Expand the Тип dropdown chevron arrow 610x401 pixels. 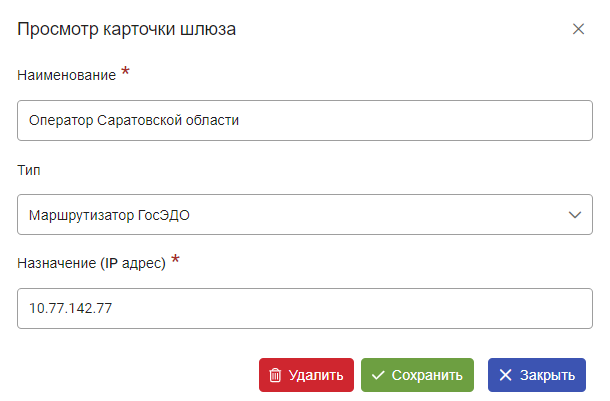pyautogui.click(x=575, y=215)
